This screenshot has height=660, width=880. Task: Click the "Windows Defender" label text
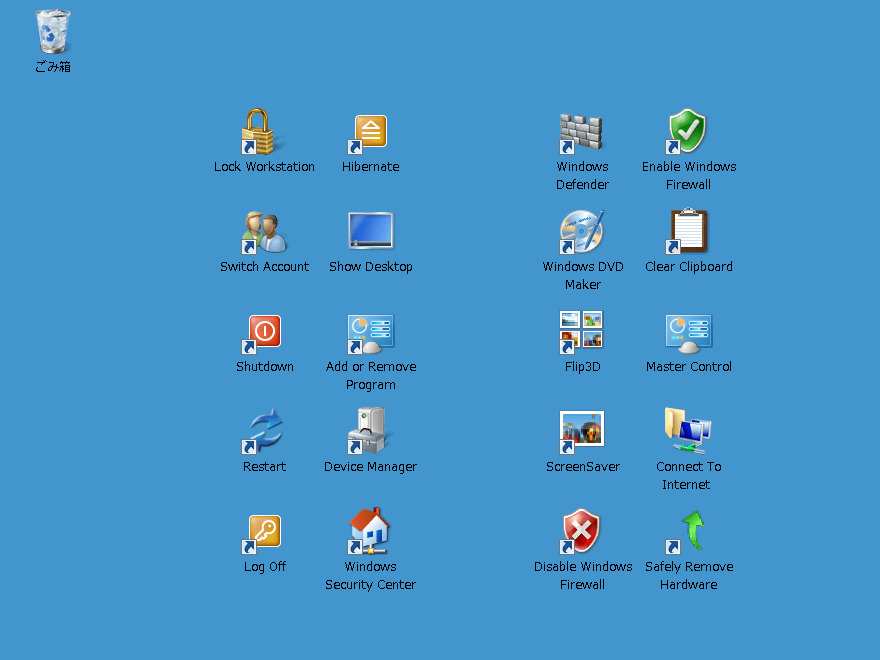coord(583,176)
